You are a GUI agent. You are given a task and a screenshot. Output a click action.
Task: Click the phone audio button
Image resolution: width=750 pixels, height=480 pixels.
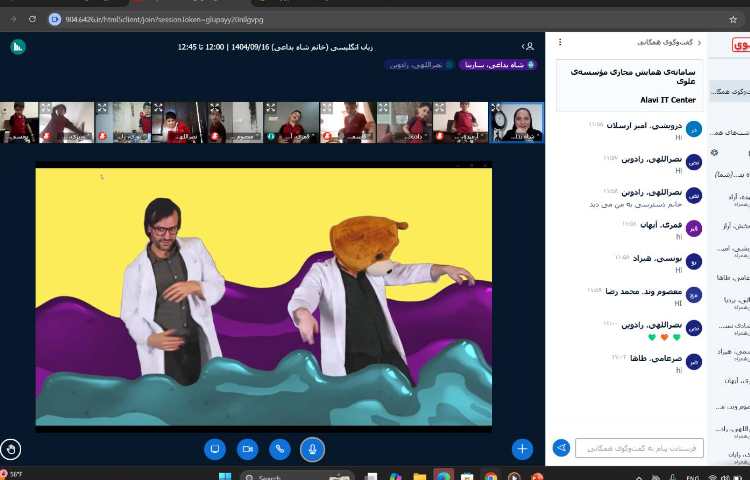pyautogui.click(x=280, y=449)
